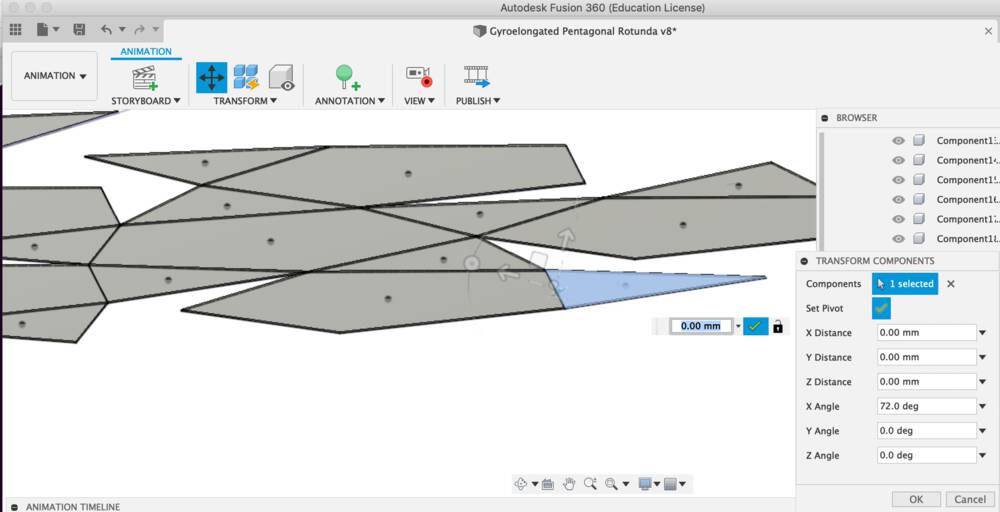
Task: Collapse the BROWSER panel
Action: coord(824,118)
